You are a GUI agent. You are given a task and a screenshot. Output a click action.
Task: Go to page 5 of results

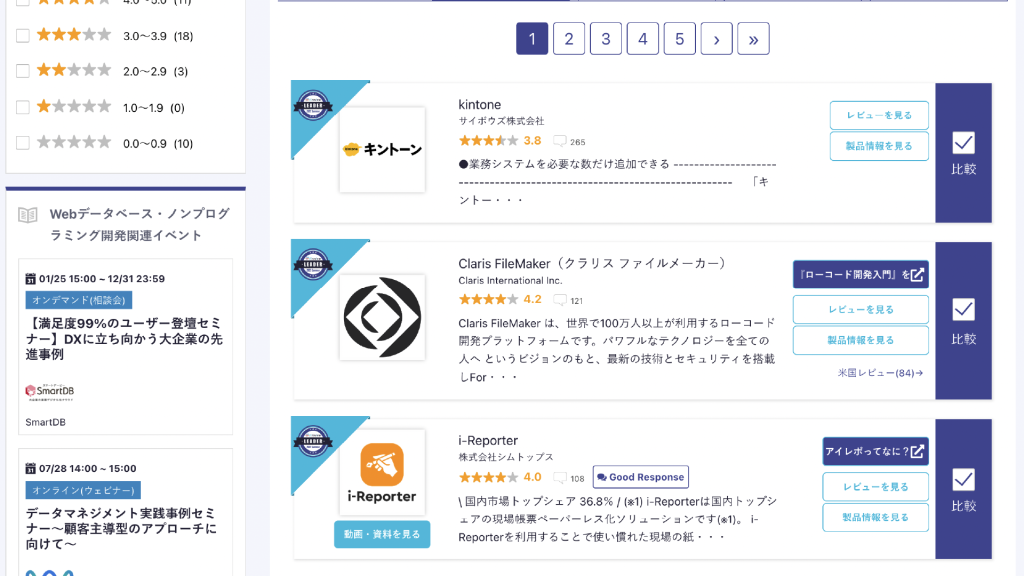(680, 39)
